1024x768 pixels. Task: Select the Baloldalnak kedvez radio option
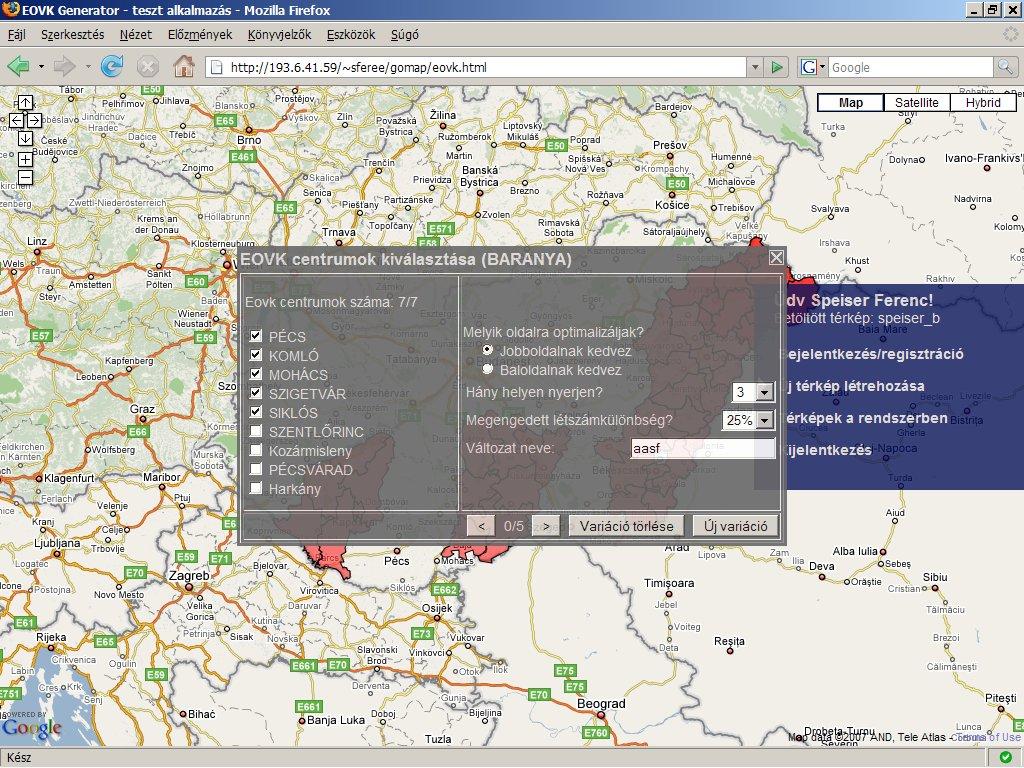487,369
